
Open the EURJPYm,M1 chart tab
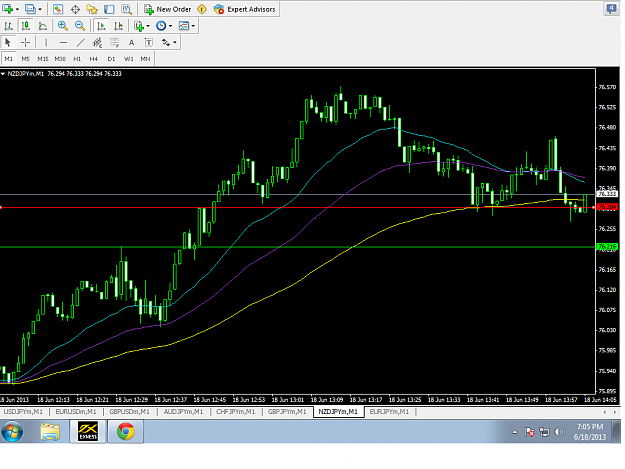(x=389, y=412)
